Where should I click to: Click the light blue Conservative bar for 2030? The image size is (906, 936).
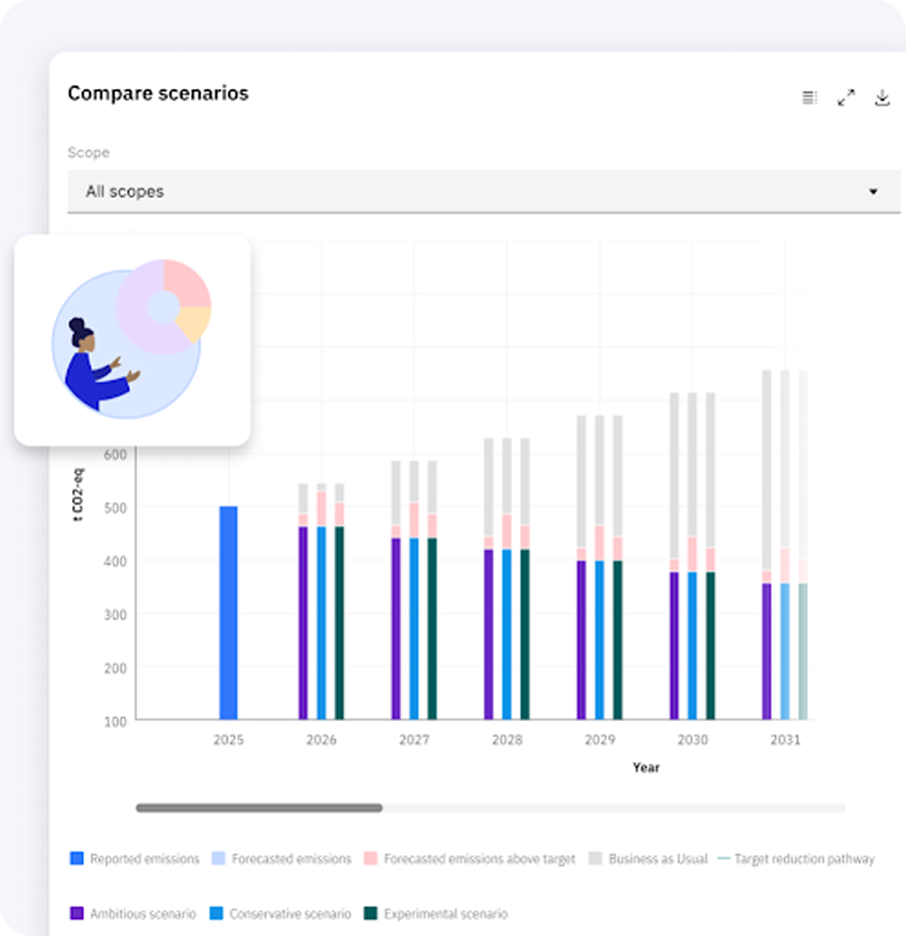coord(692,645)
